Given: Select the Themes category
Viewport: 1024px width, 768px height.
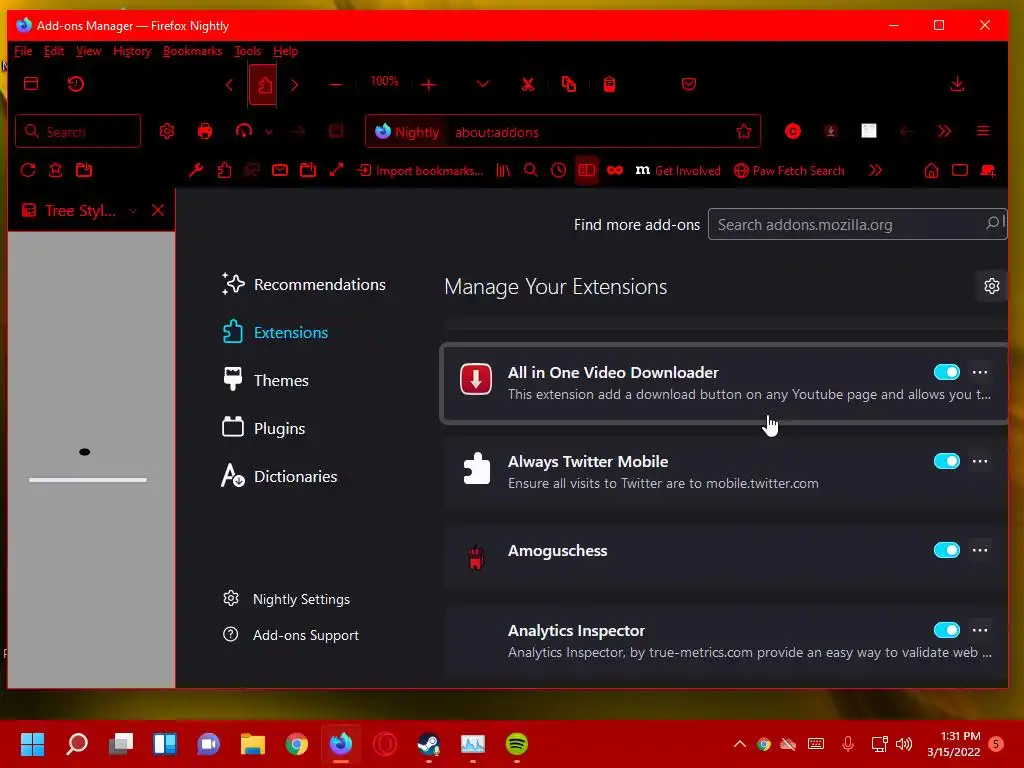Looking at the screenshot, I should pos(265,380).
